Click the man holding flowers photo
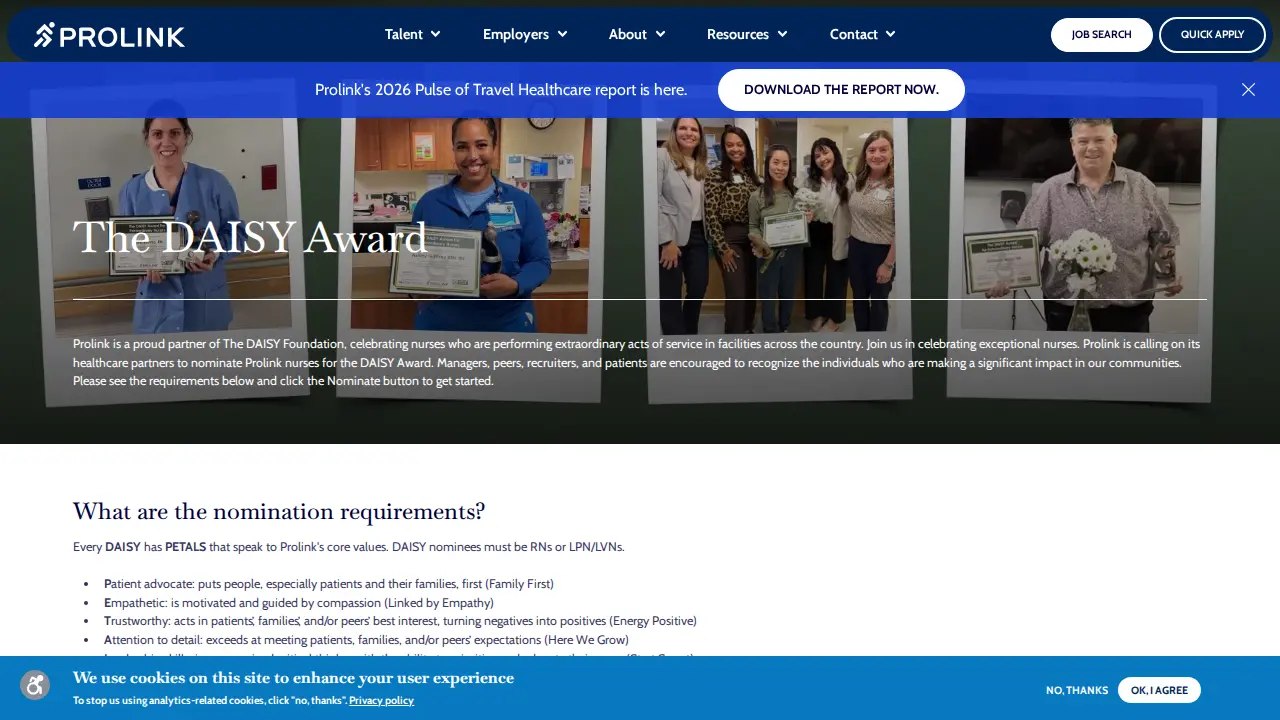 click(x=1084, y=240)
